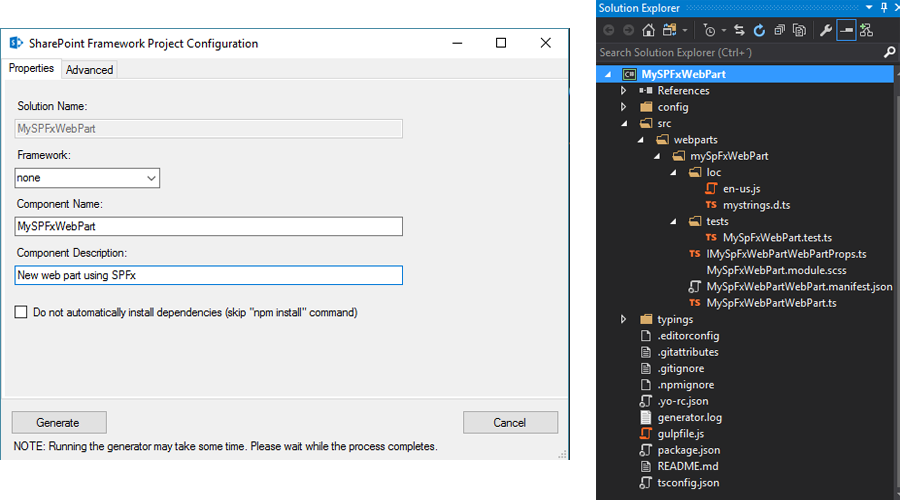Maximize the SharePoint Framework configuration dialog
Viewport: 900px width, 500px height.
tap(501, 43)
